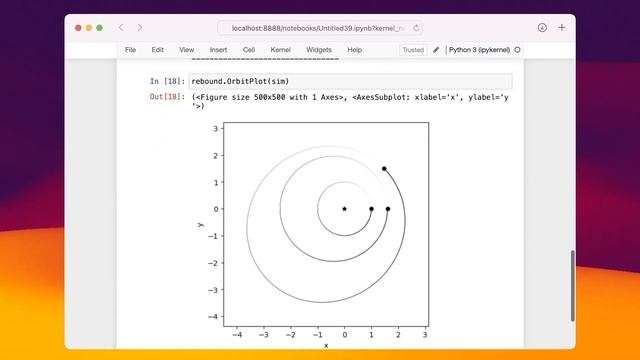This screenshot has width=640, height=360.
Task: Click the notebook vertical scrollbar thumb
Action: pos(573,286)
